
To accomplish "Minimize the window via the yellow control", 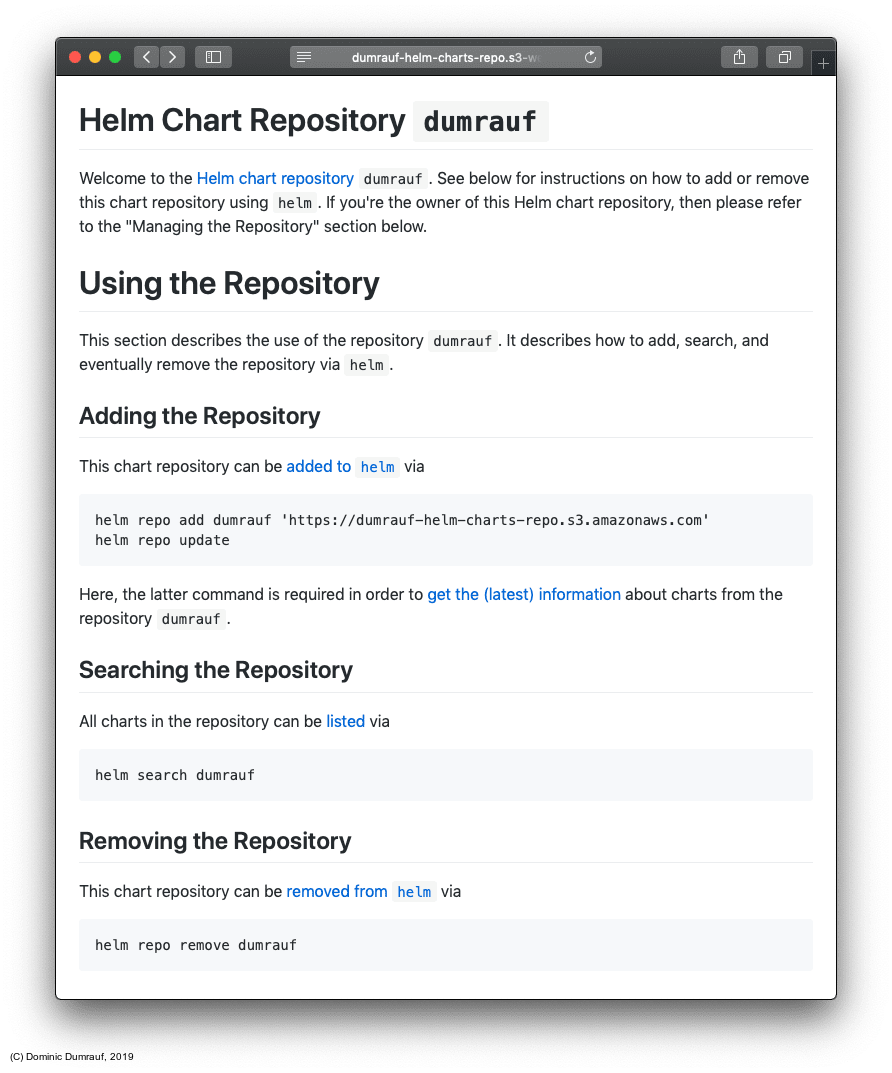I will tap(95, 57).
